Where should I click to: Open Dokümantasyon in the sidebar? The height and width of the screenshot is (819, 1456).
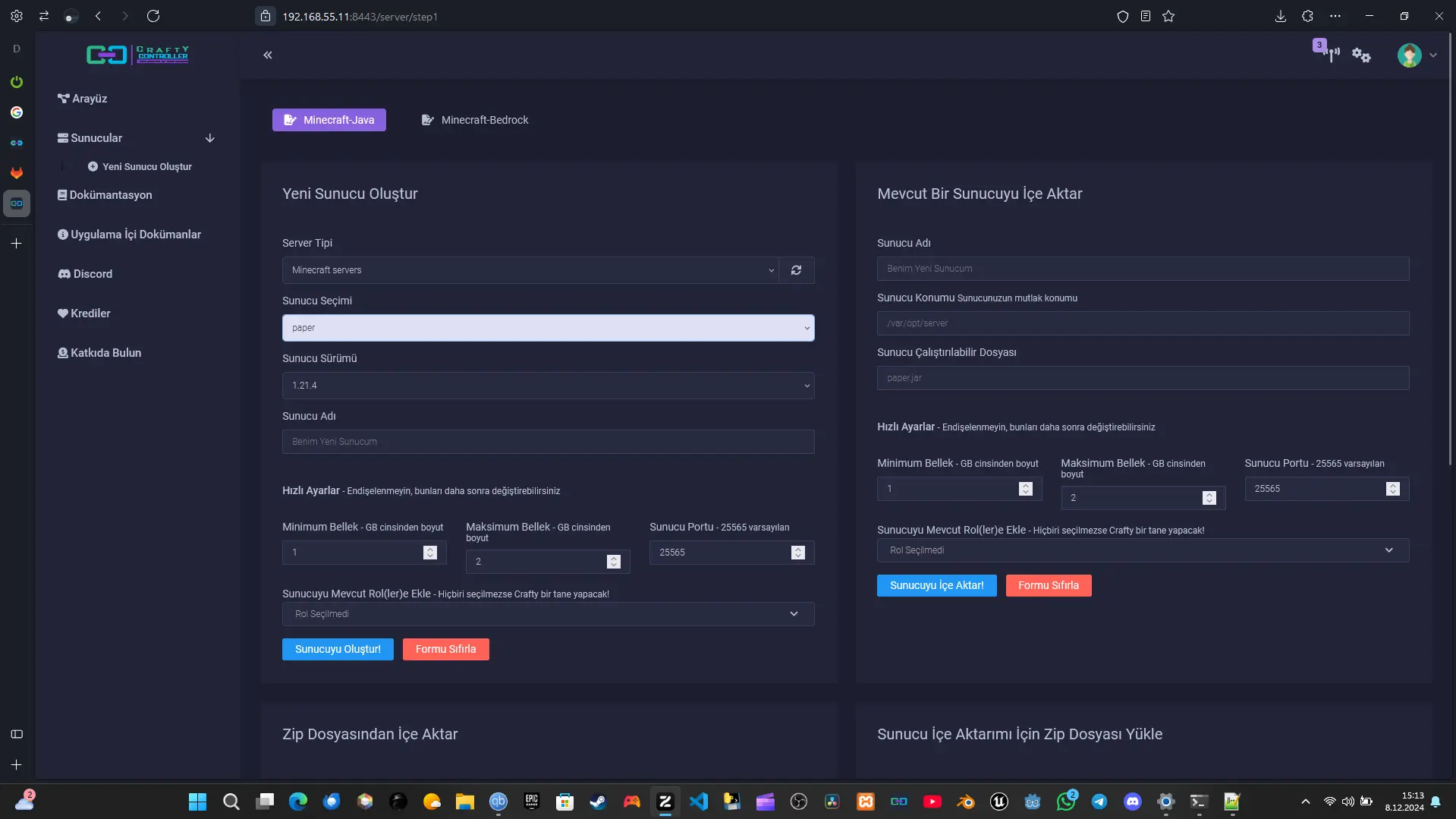click(105, 195)
